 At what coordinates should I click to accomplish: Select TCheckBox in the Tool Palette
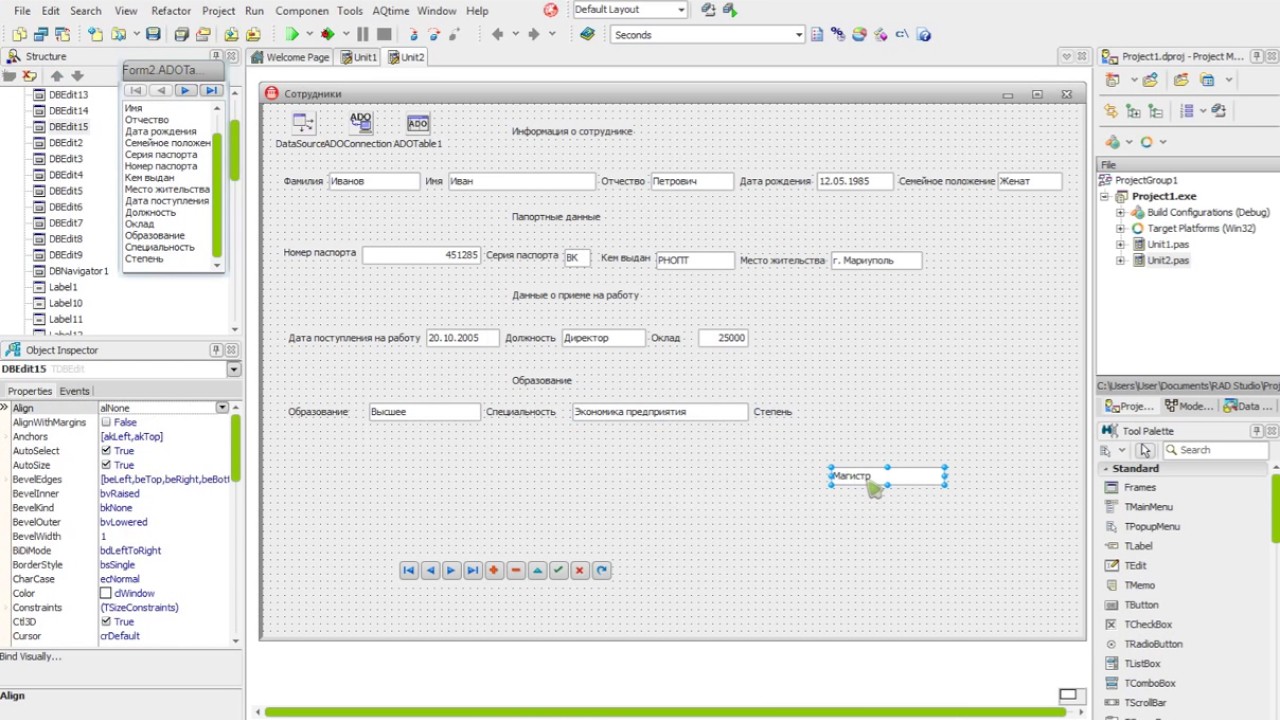[x=1148, y=624]
